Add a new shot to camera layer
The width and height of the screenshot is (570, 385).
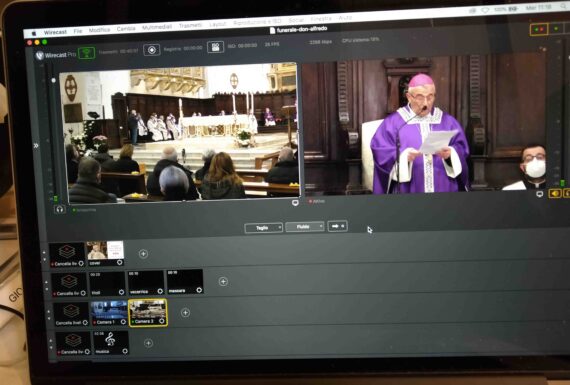pyautogui.click(x=185, y=312)
